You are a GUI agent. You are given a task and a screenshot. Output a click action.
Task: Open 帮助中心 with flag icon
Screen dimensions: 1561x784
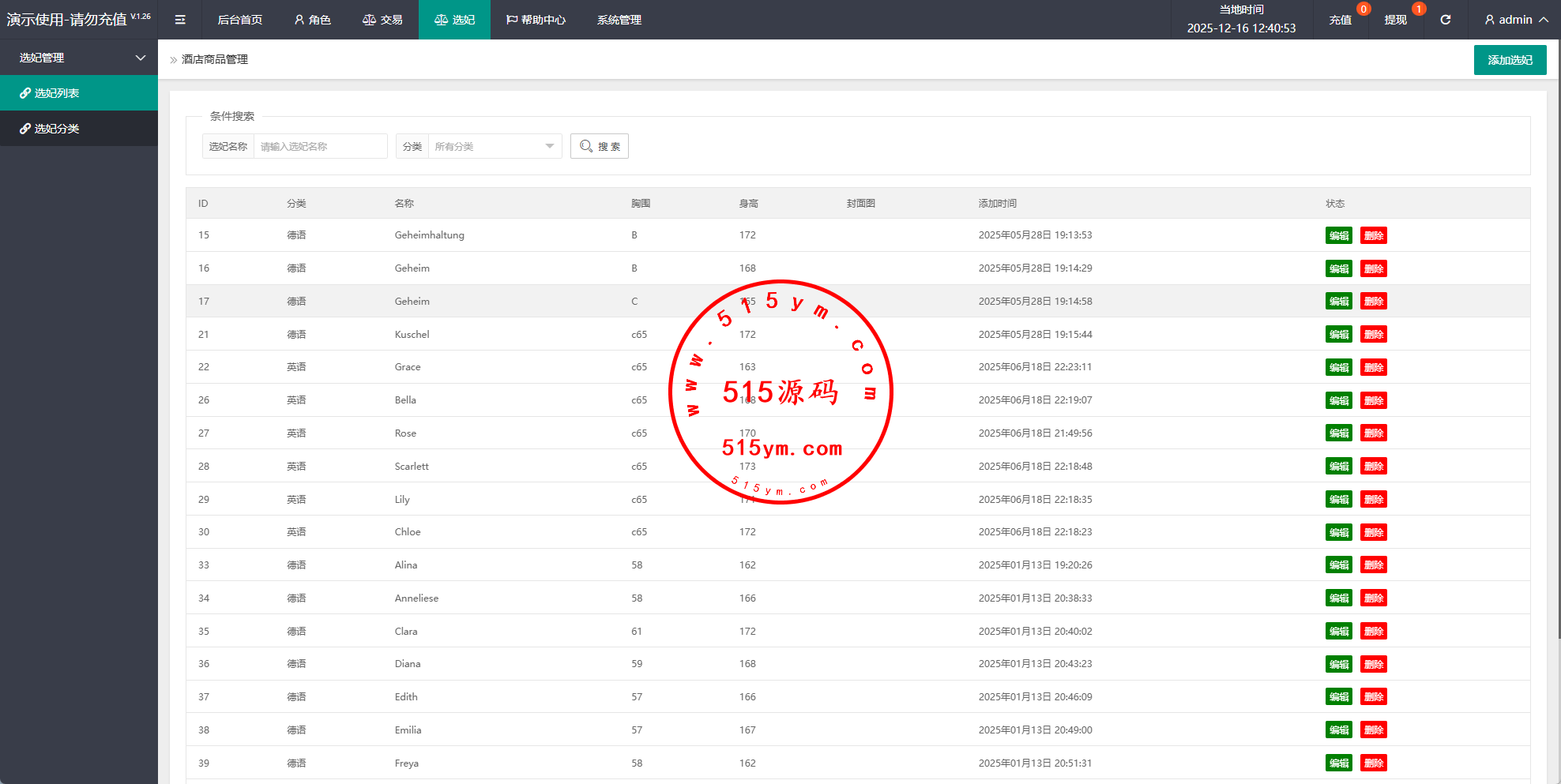click(536, 20)
